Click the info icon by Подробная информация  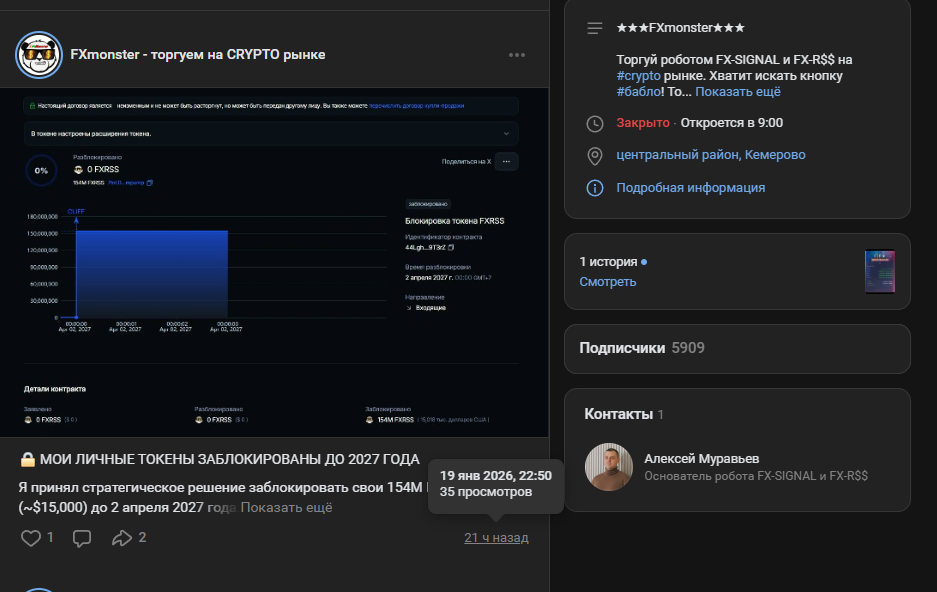(595, 188)
